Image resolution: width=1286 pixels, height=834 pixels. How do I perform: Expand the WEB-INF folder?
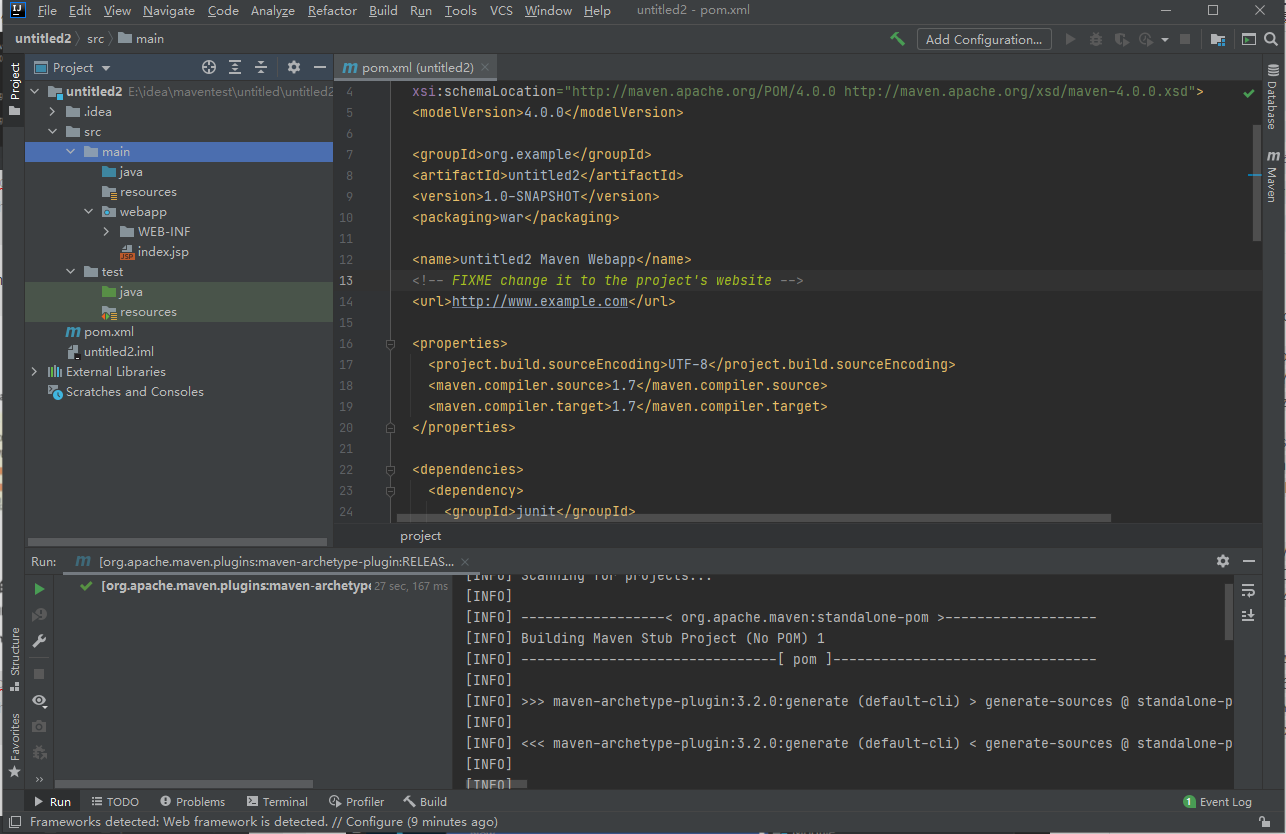click(107, 231)
